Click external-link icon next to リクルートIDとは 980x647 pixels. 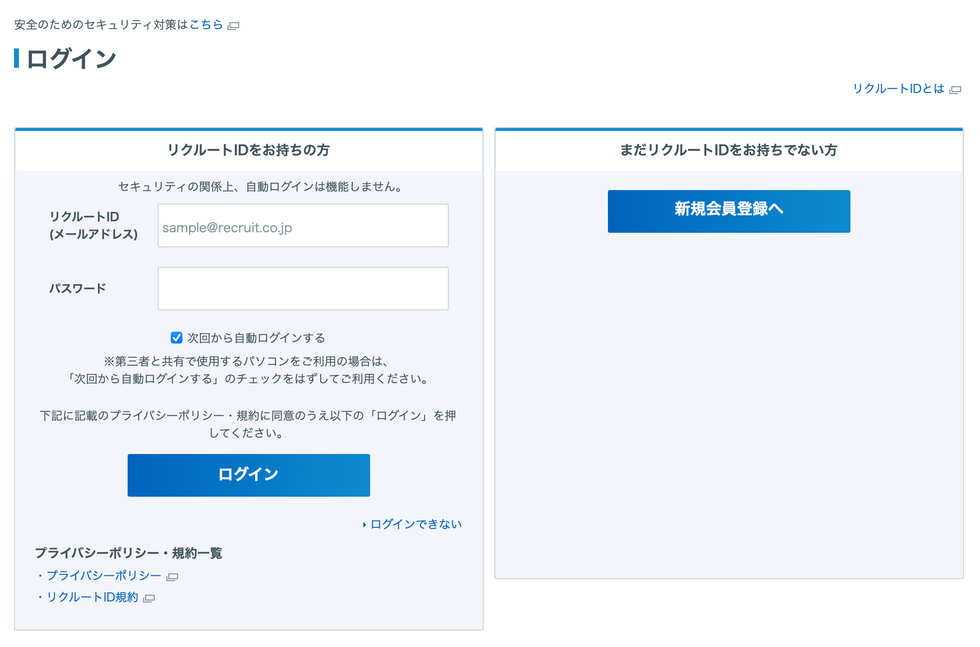[955, 90]
